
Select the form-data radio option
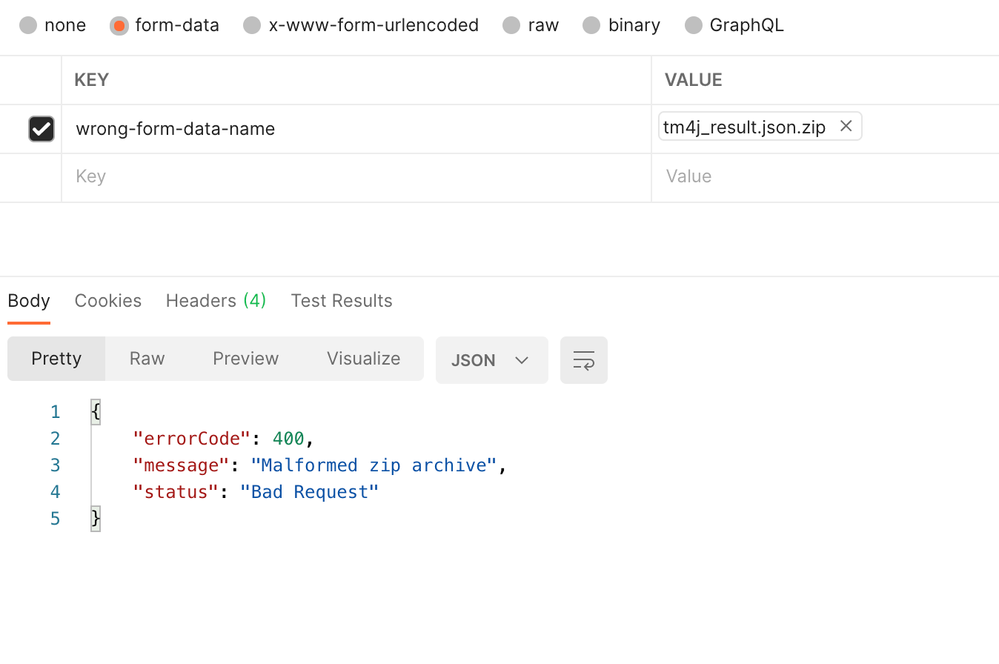coord(119,25)
